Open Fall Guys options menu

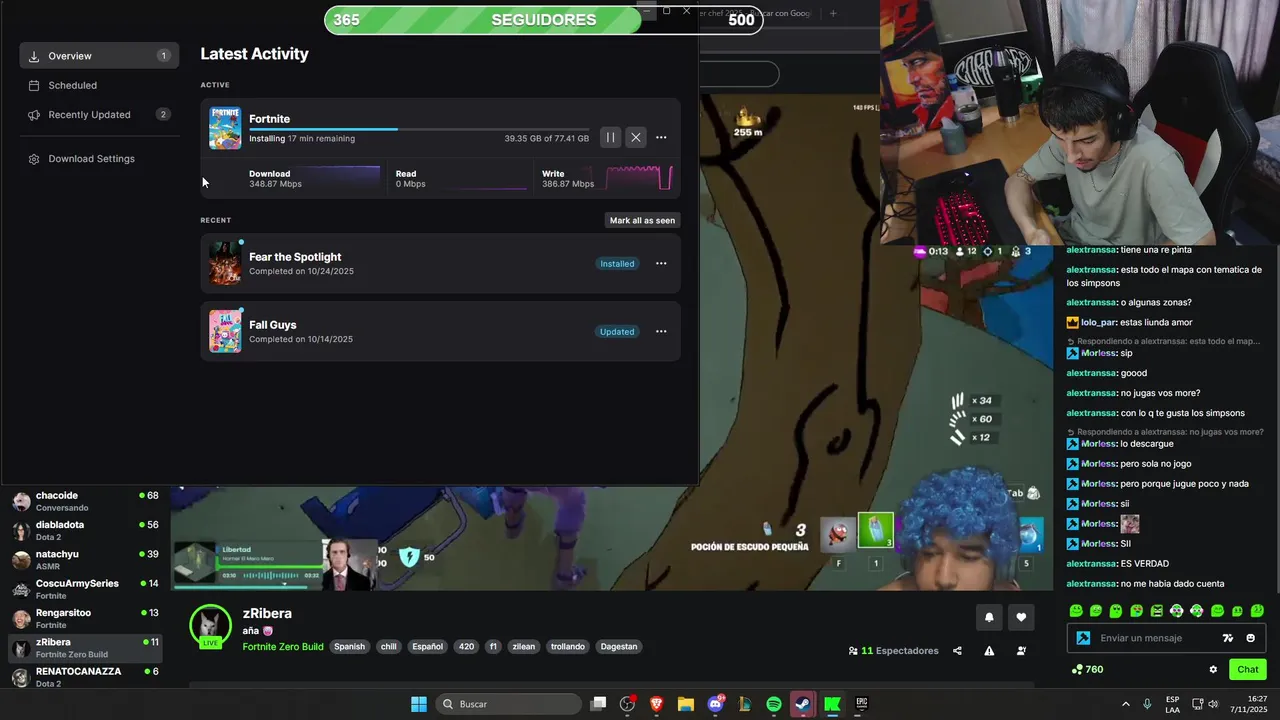661,331
